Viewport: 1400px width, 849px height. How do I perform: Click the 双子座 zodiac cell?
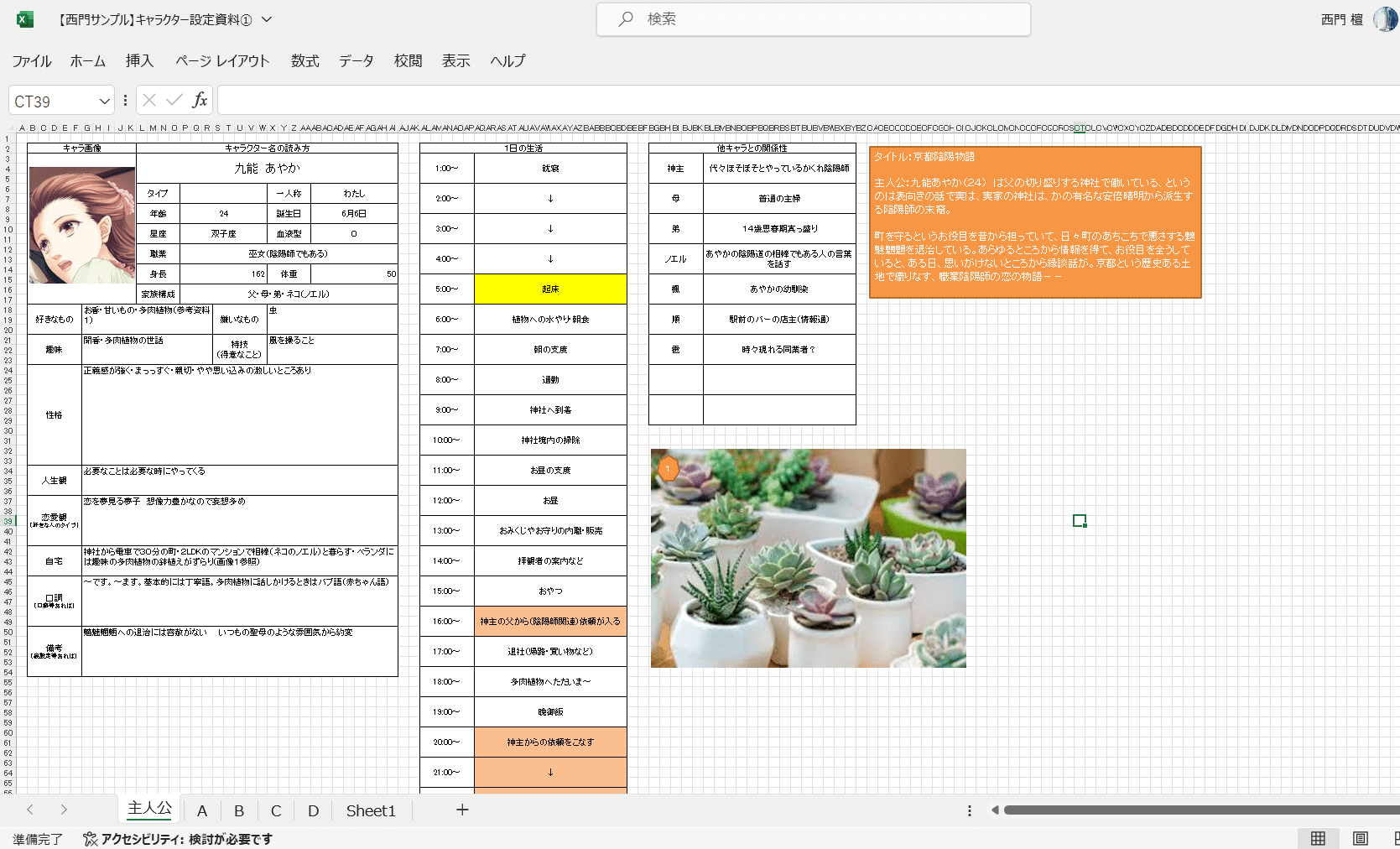click(223, 233)
